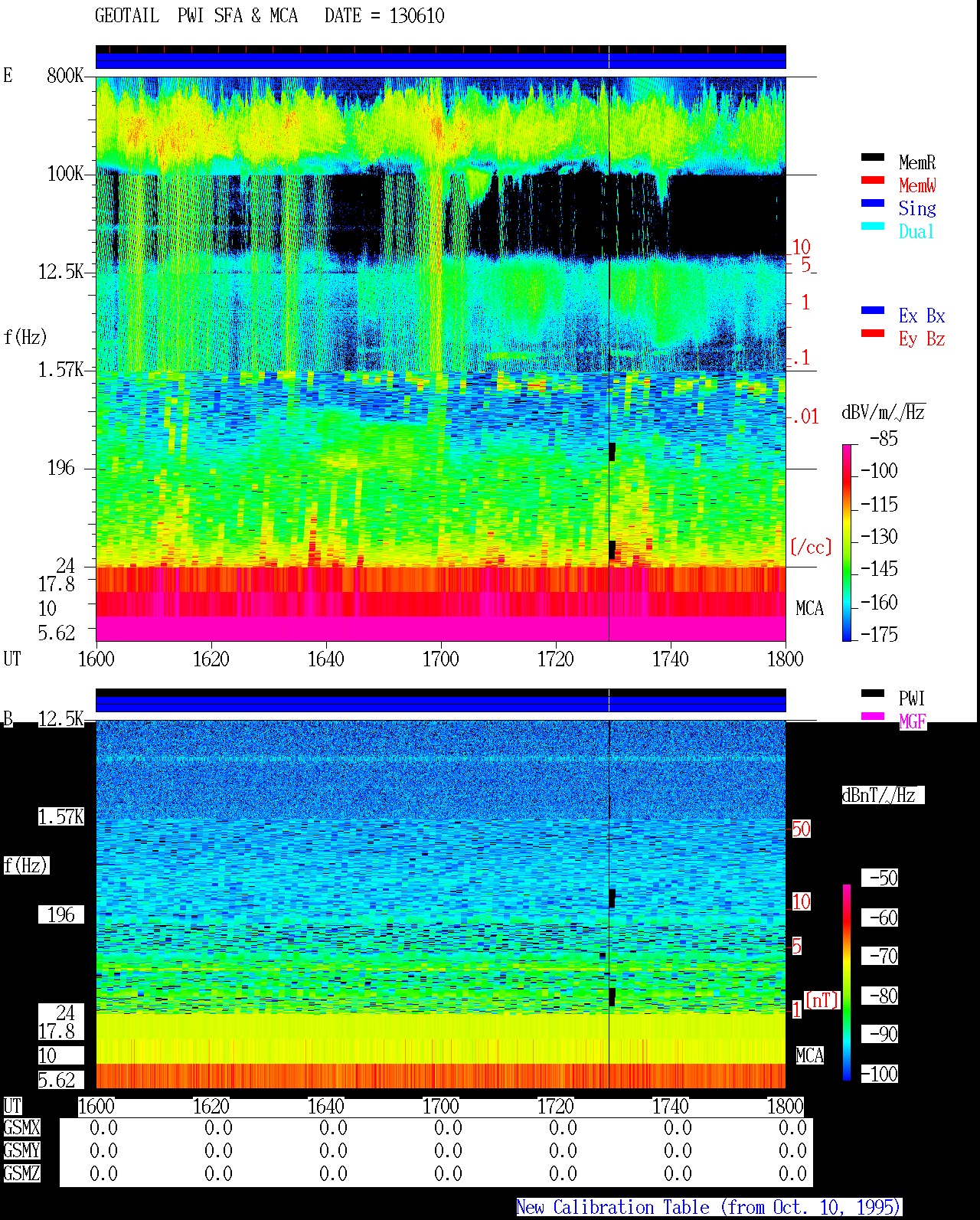980x1220 pixels.
Task: Click the red Ey Bz legend swatch
Action: [872, 334]
